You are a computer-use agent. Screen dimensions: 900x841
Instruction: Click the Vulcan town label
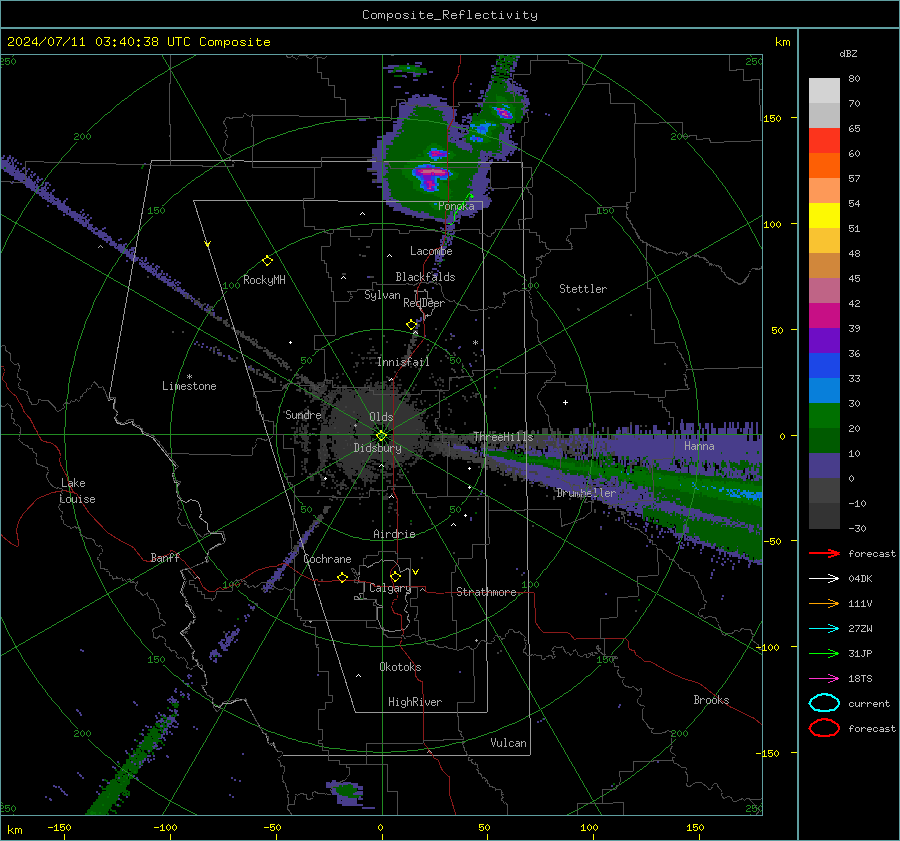[508, 743]
